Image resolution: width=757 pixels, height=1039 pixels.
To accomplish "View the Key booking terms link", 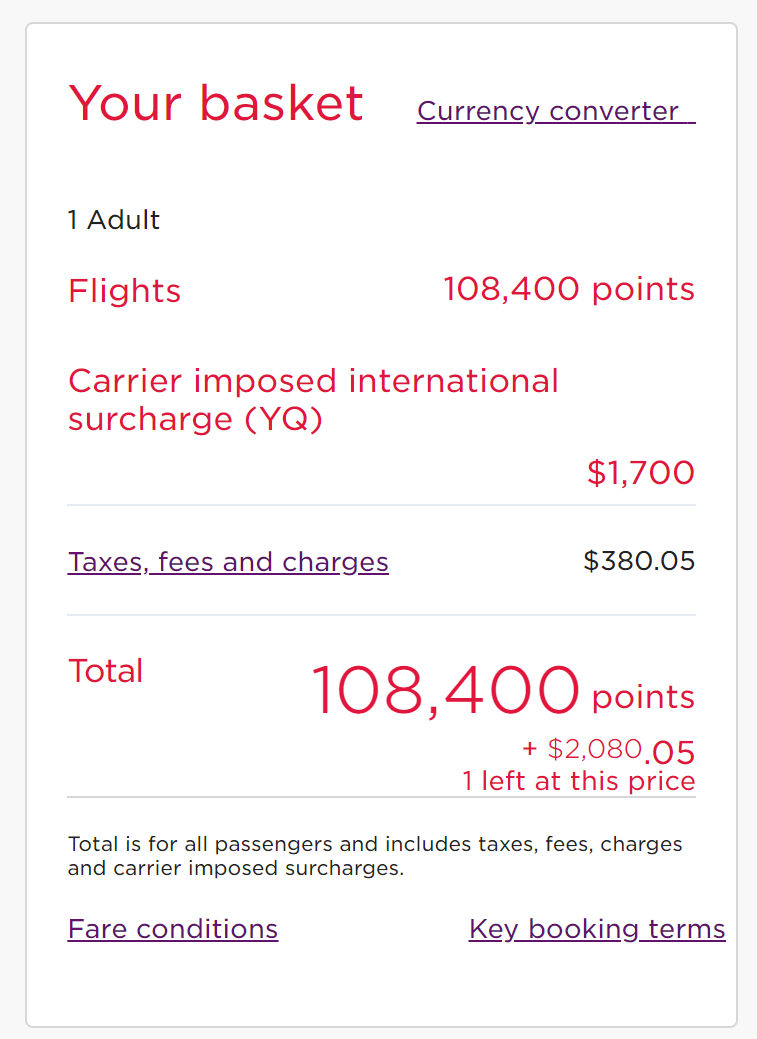I will [597, 929].
